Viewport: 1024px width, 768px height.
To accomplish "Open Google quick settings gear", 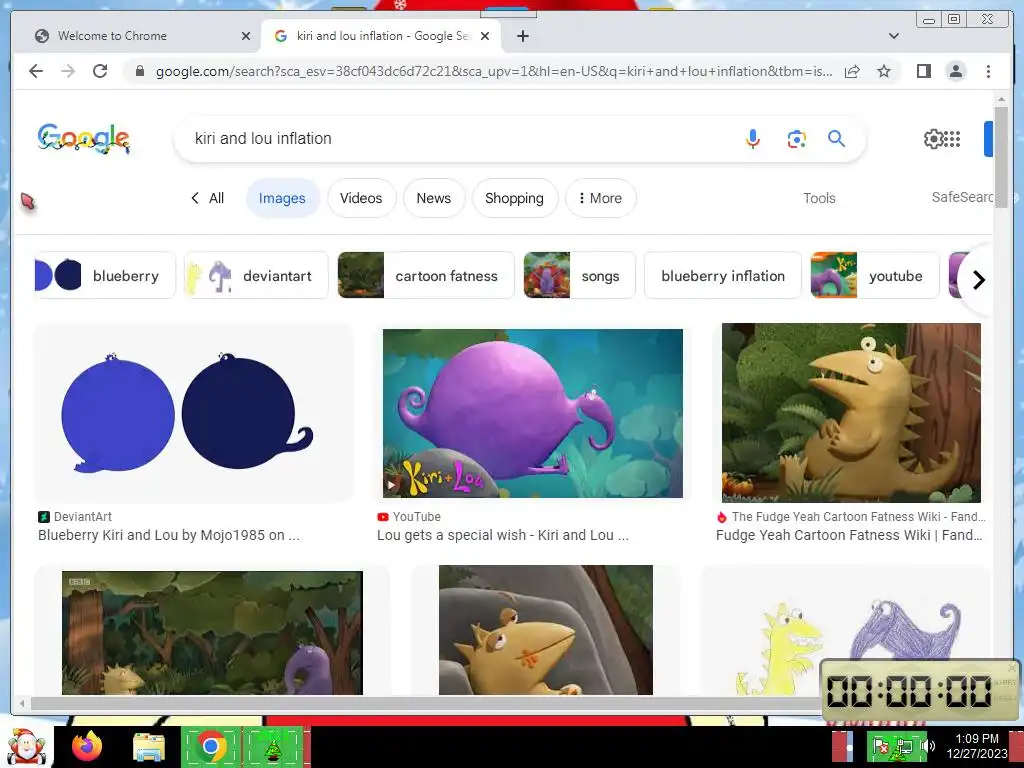I will [933, 138].
